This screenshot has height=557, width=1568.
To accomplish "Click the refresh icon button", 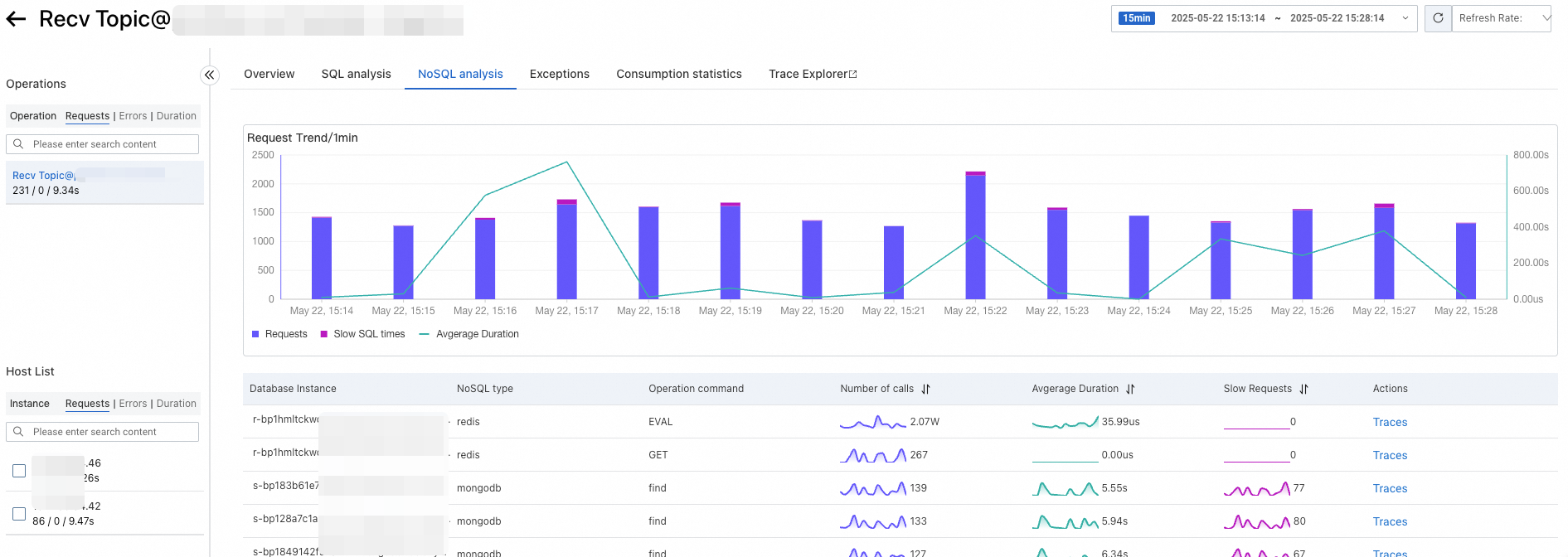I will click(1438, 18).
